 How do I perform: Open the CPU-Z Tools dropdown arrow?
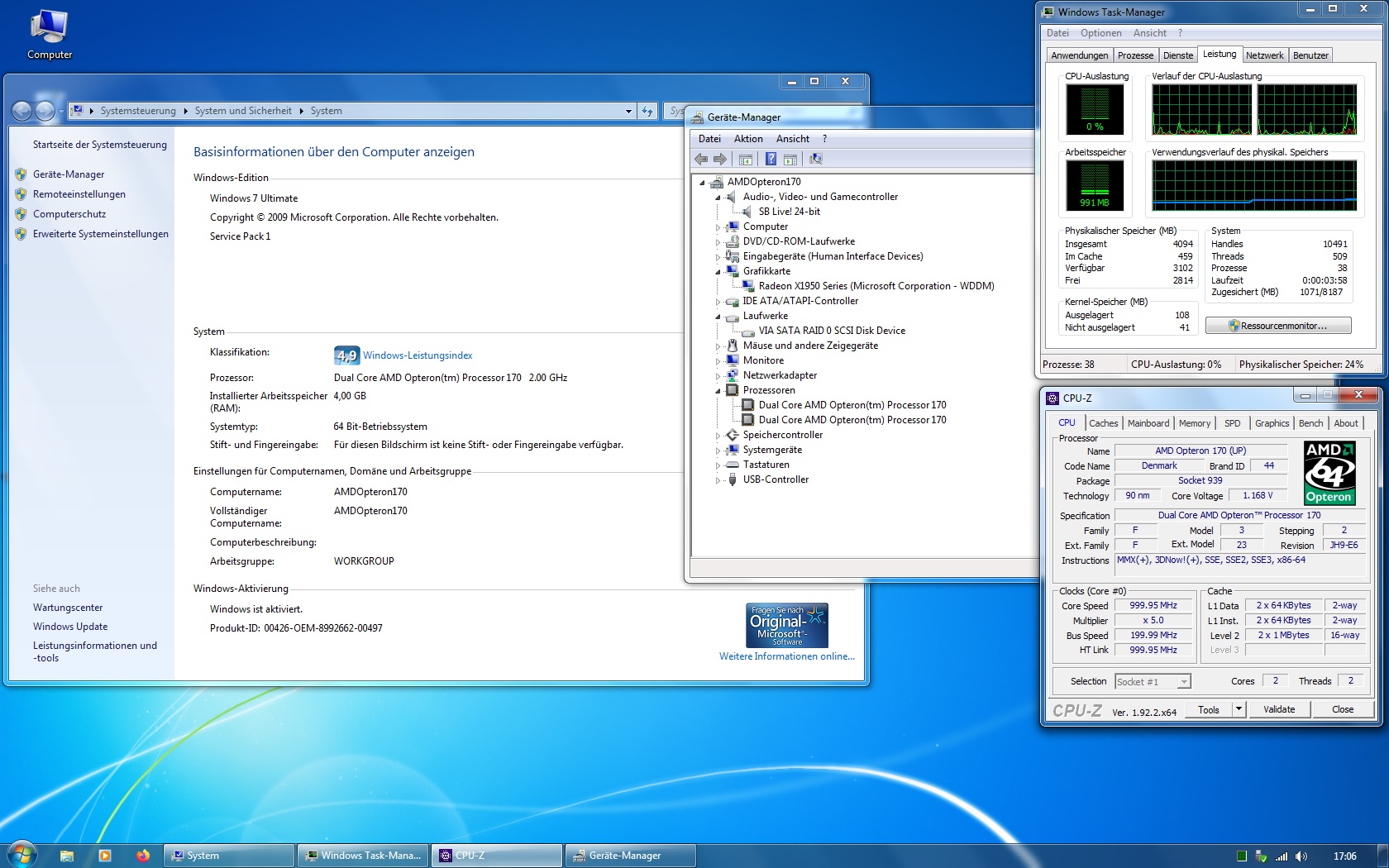pyautogui.click(x=1238, y=709)
